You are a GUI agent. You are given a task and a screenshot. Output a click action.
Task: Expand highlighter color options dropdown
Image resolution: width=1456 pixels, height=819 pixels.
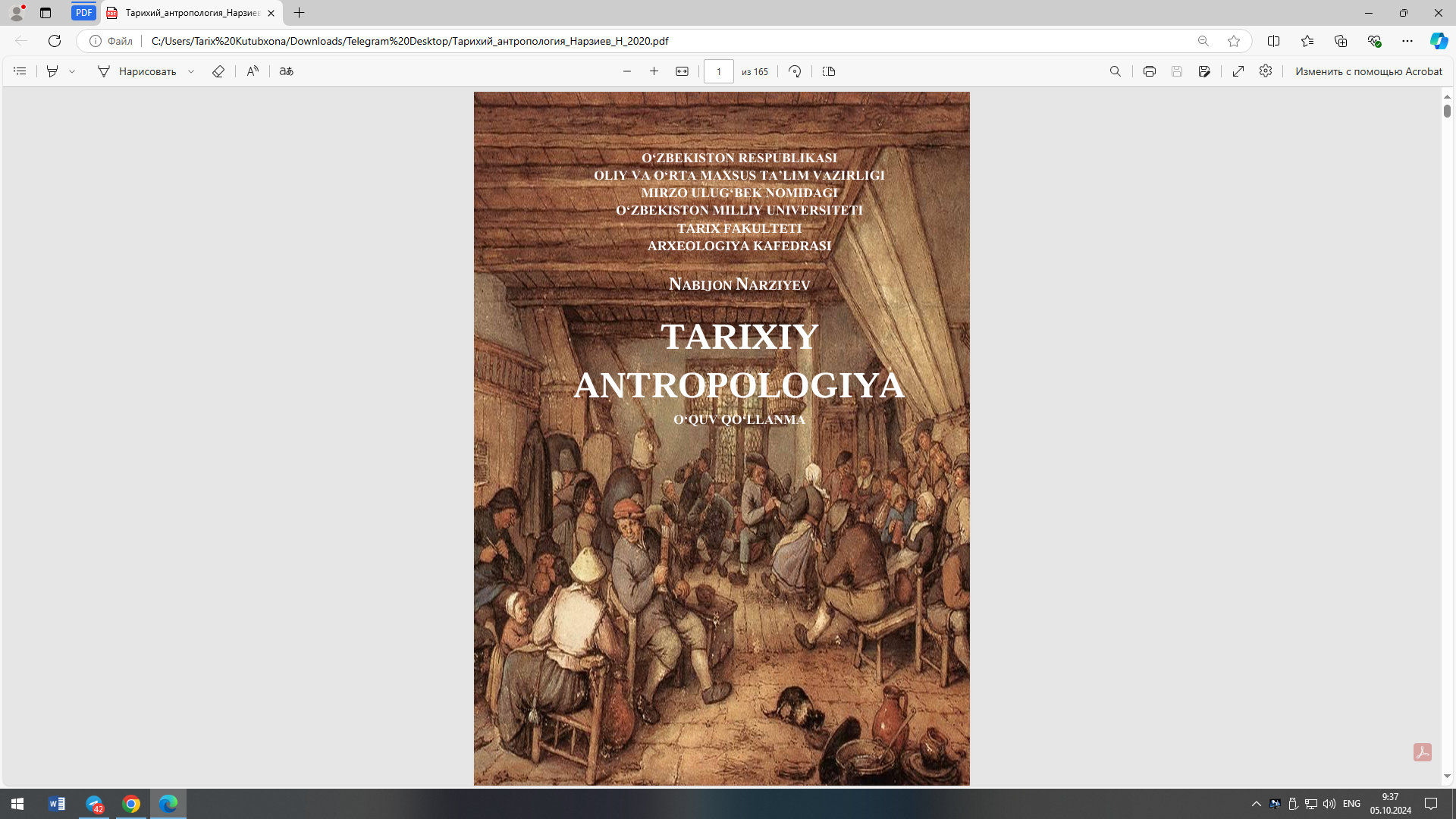pyautogui.click(x=72, y=71)
